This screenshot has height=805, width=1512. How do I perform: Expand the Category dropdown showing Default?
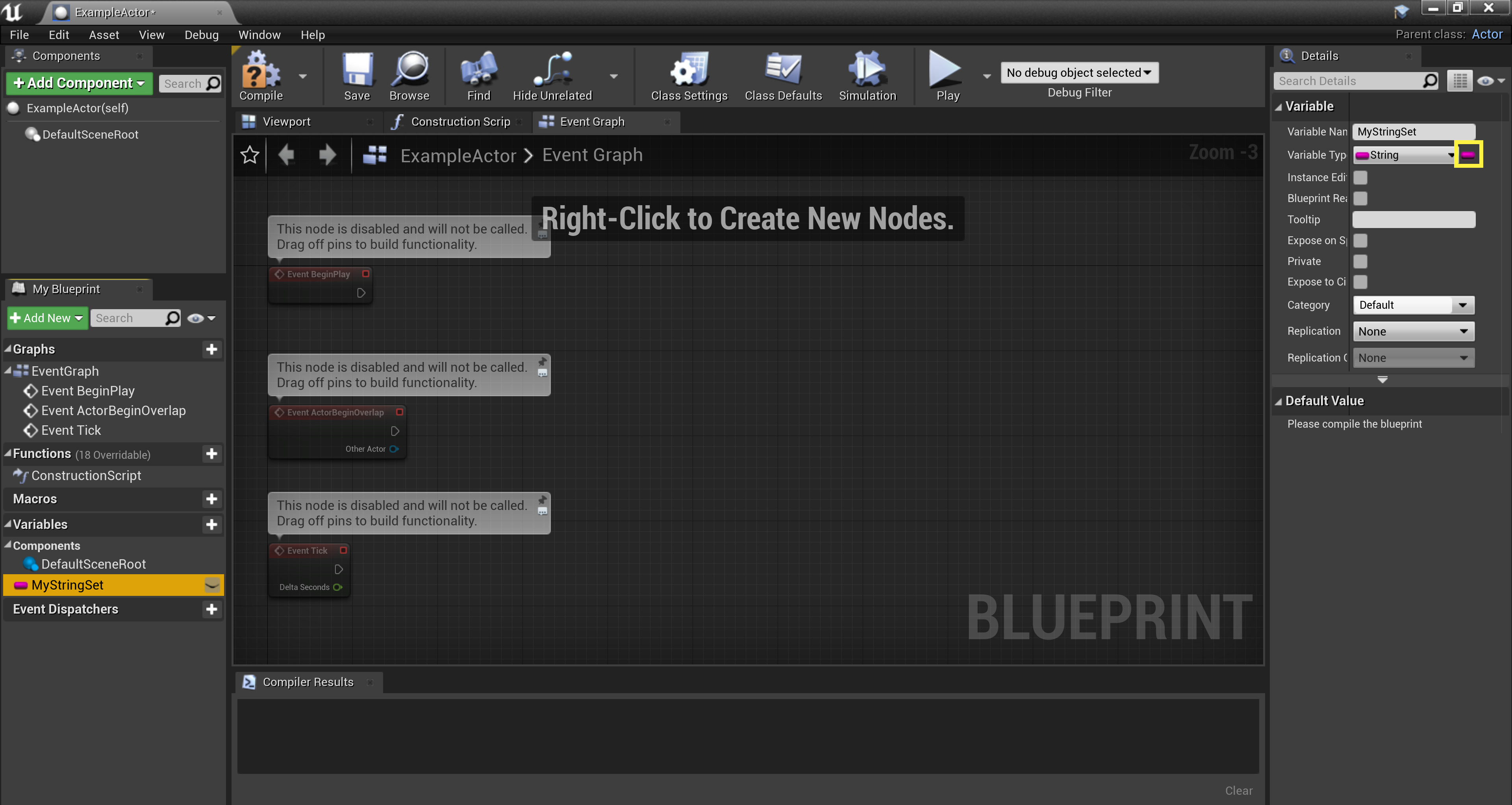1412,305
